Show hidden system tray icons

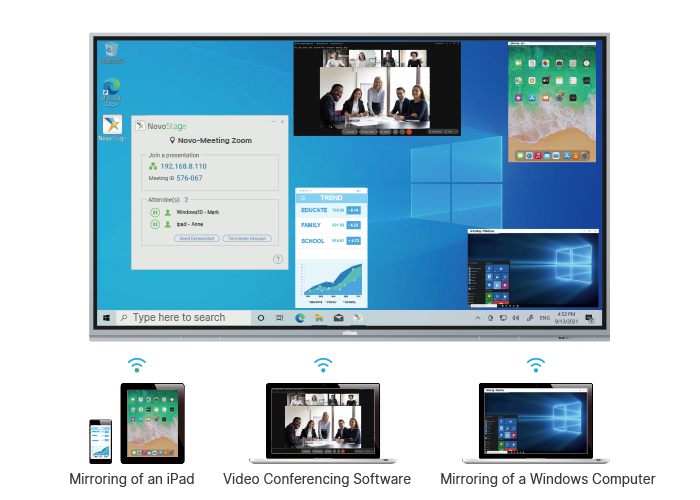476,318
